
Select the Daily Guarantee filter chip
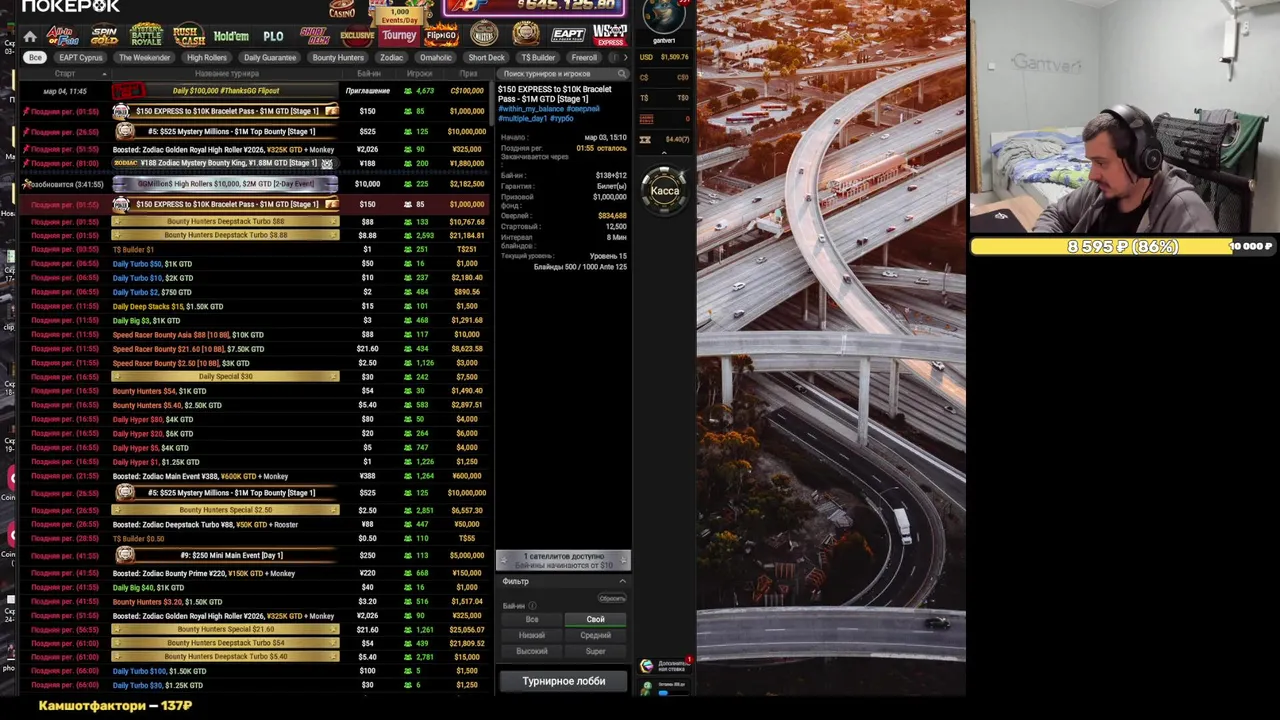pos(270,57)
